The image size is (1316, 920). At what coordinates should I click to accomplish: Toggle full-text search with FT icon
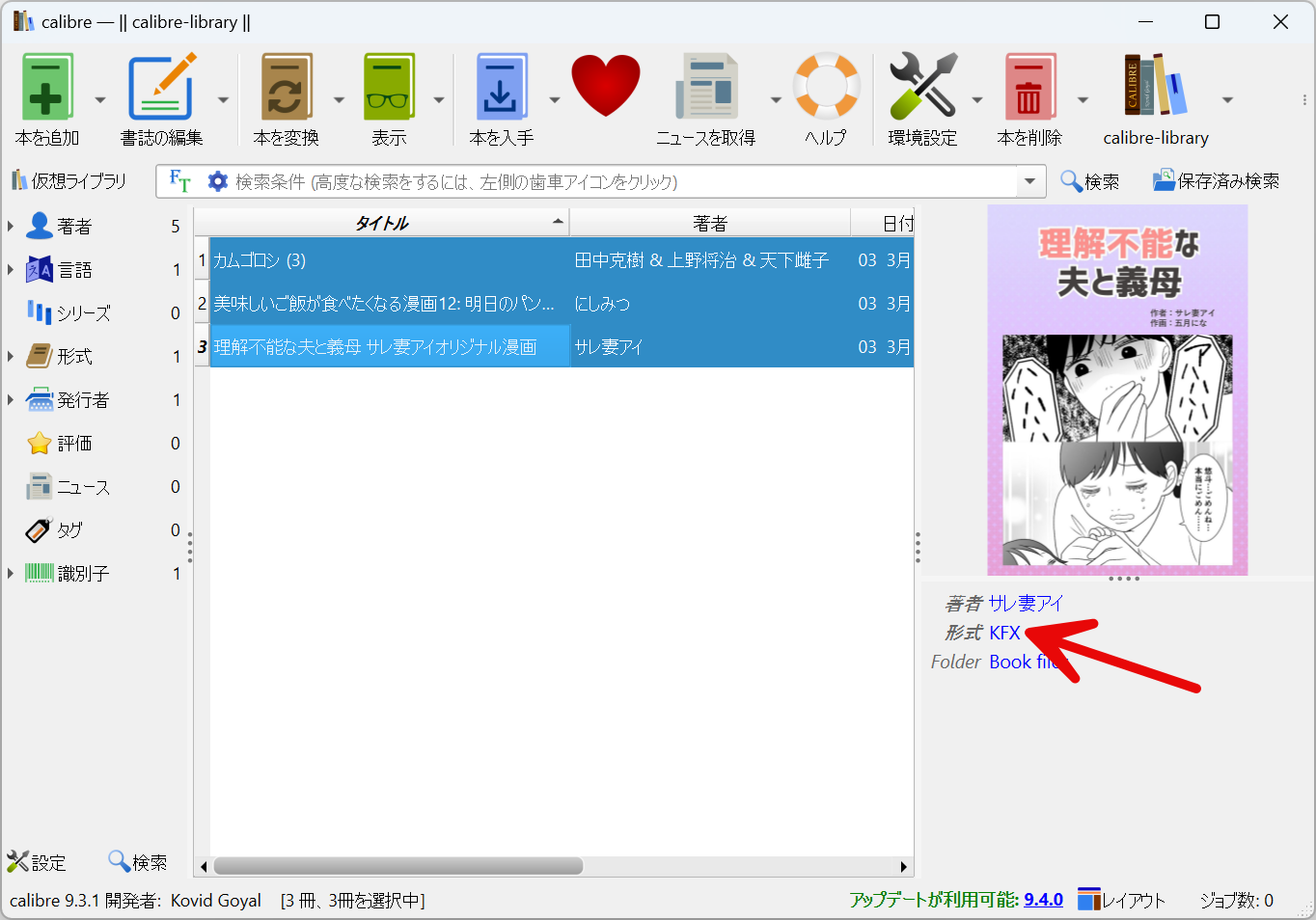pyautogui.click(x=178, y=180)
